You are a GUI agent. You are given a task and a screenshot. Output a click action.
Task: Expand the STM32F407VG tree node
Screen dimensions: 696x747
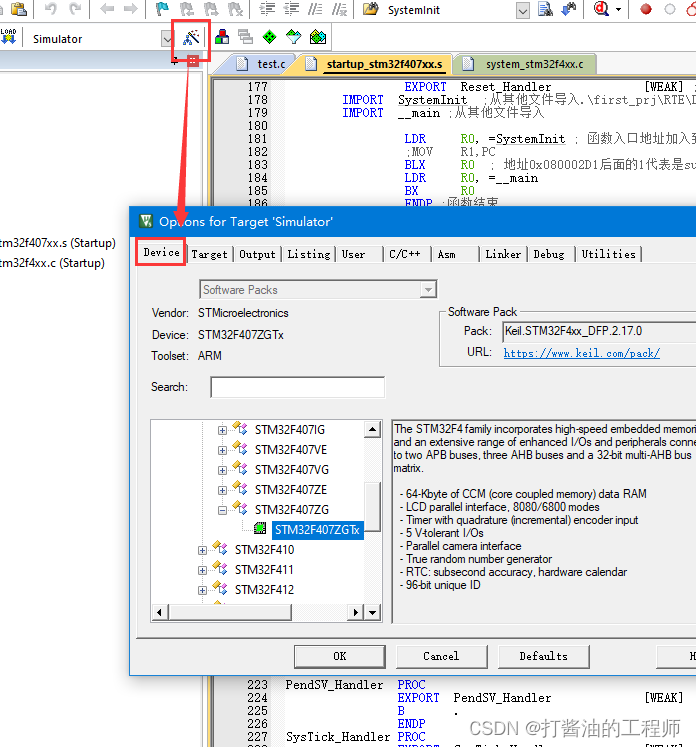pos(222,470)
